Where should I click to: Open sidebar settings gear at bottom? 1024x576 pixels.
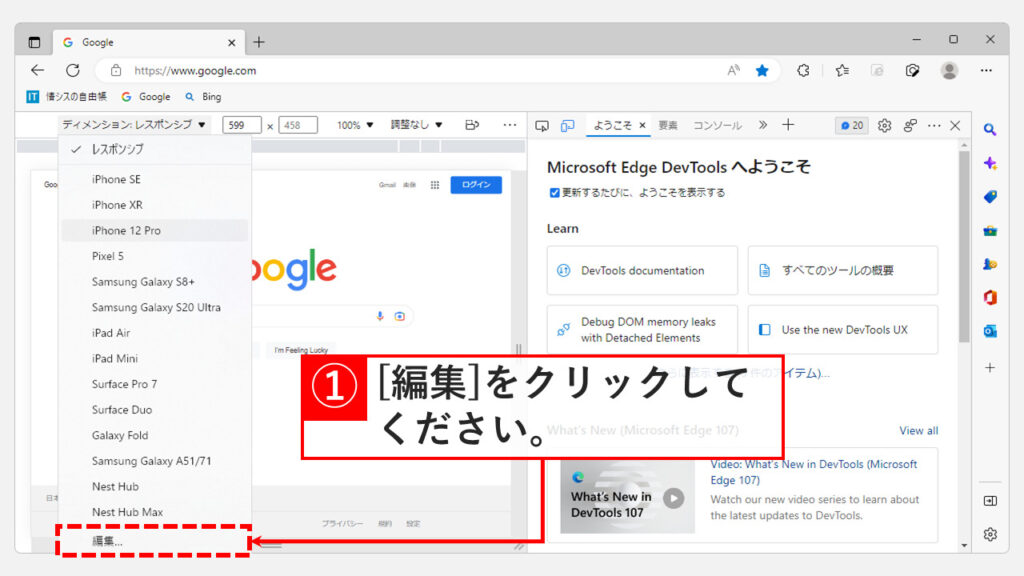(x=990, y=534)
